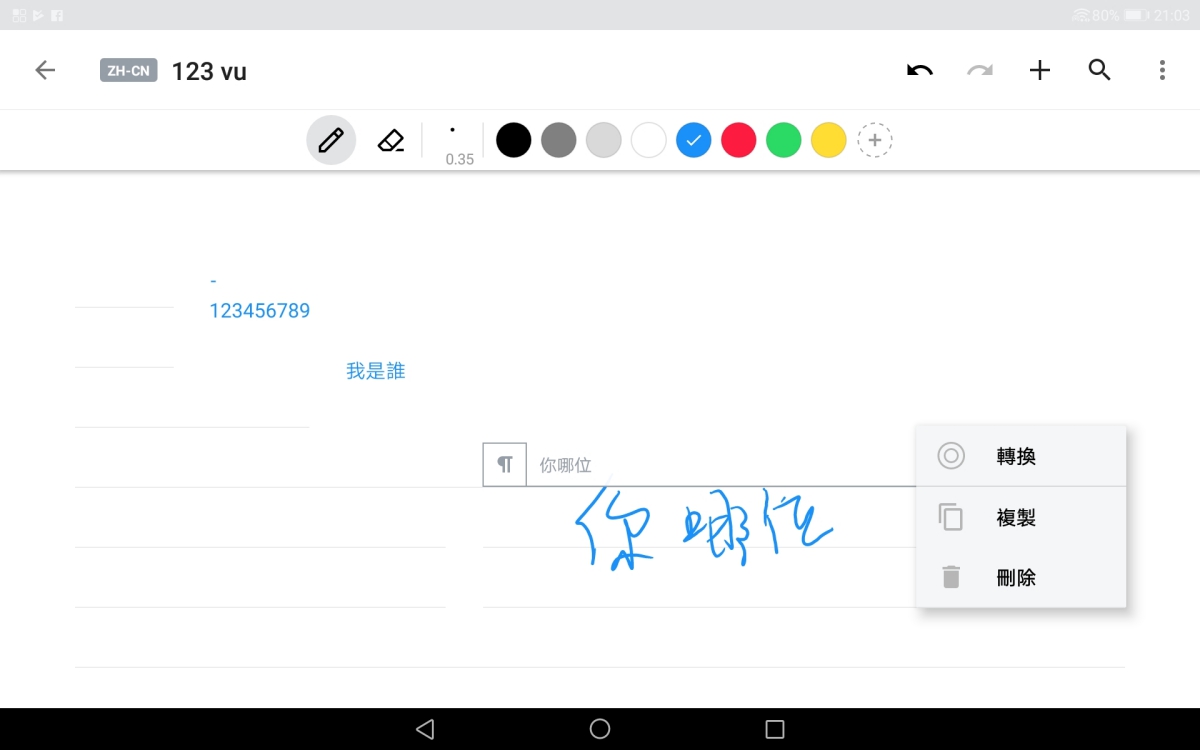The width and height of the screenshot is (1200, 750).
Task: Tap Android back navigation button
Action: coord(425,729)
